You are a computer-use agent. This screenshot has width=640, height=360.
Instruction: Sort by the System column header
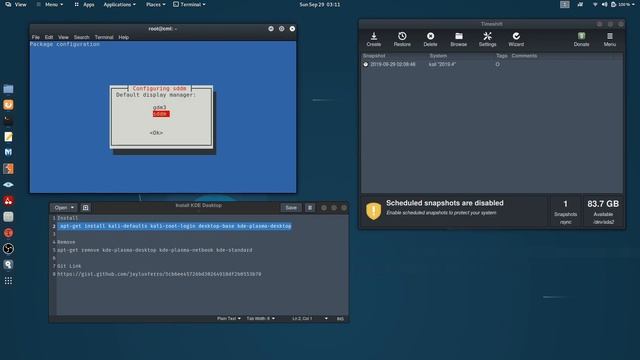pyautogui.click(x=438, y=56)
